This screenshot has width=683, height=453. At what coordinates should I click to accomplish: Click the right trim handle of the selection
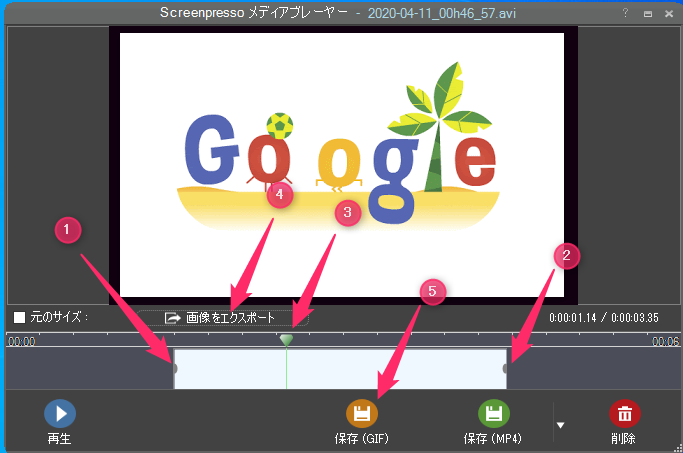pyautogui.click(x=505, y=368)
